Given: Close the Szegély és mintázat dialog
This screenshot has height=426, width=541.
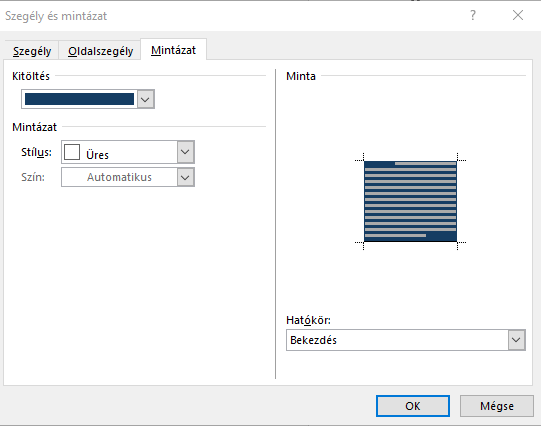Looking at the screenshot, I should tap(518, 15).
